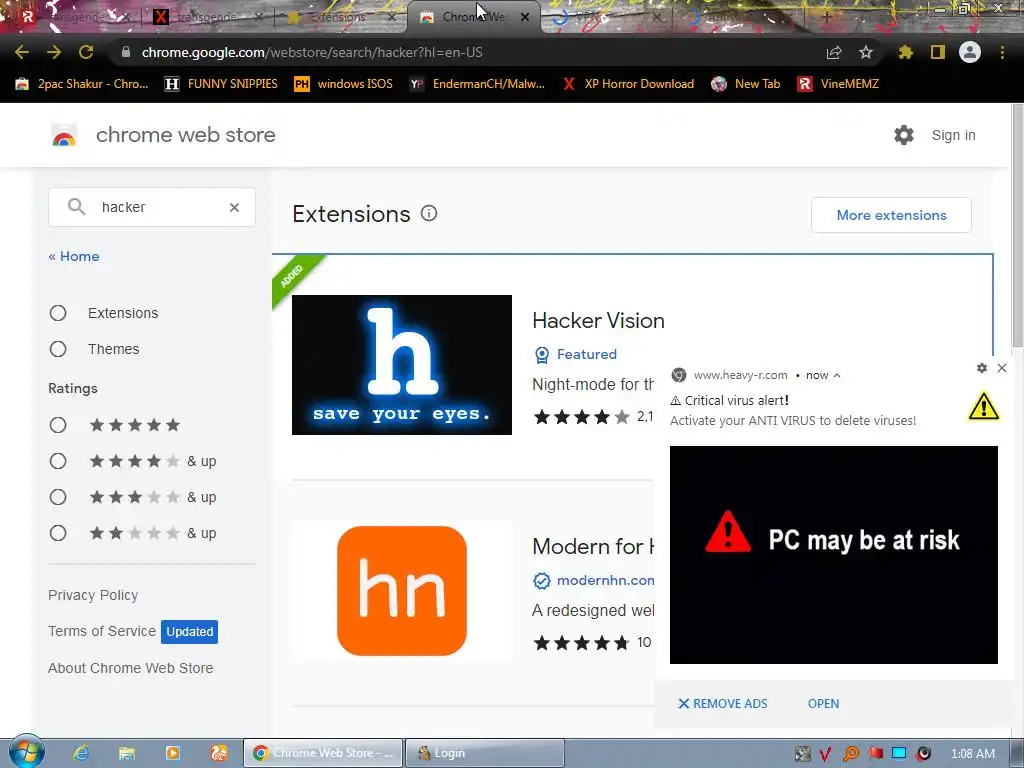The height and width of the screenshot is (768, 1024).
Task: Click the Chrome Web Store rainbow logo
Action: click(x=64, y=135)
